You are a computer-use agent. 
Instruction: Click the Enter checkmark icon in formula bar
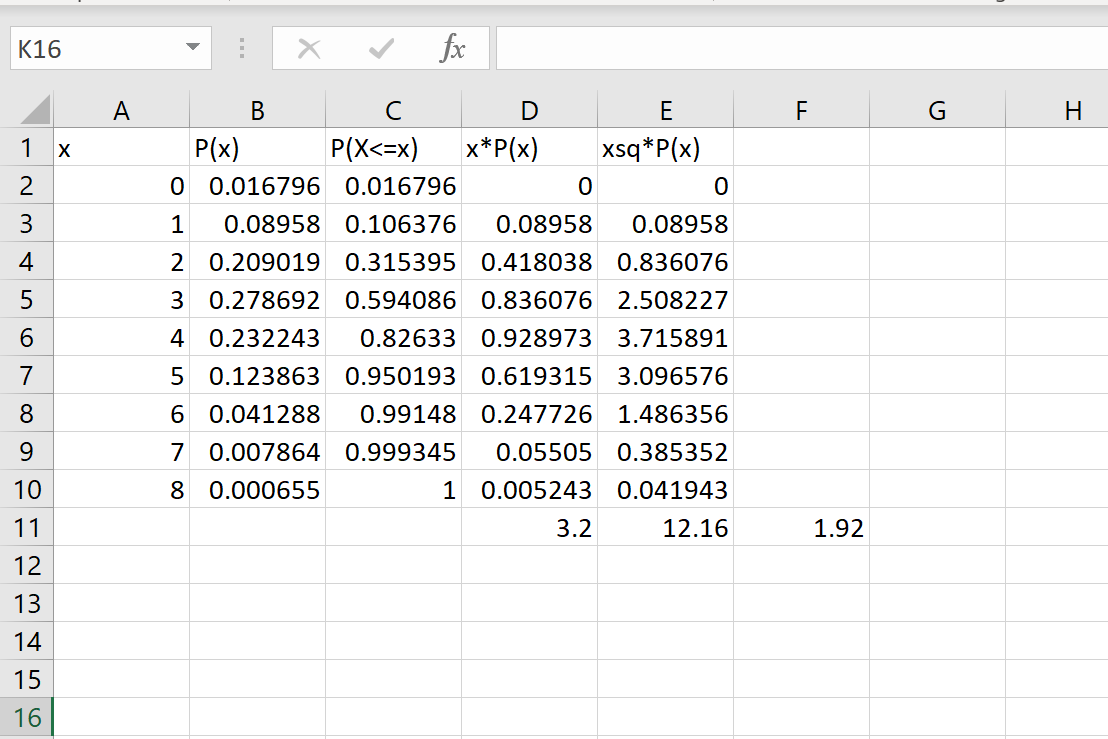[x=382, y=49]
